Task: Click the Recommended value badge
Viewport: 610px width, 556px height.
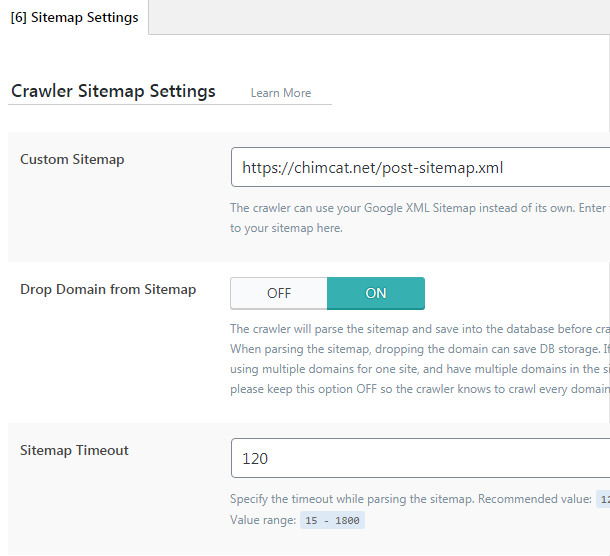Action: coord(602,499)
